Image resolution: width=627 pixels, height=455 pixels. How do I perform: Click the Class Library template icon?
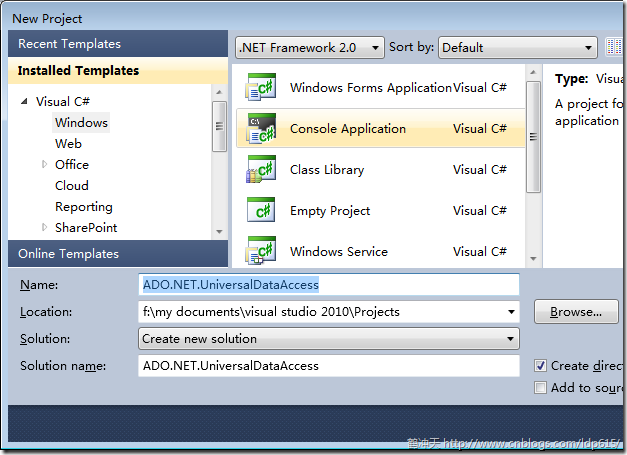261,169
